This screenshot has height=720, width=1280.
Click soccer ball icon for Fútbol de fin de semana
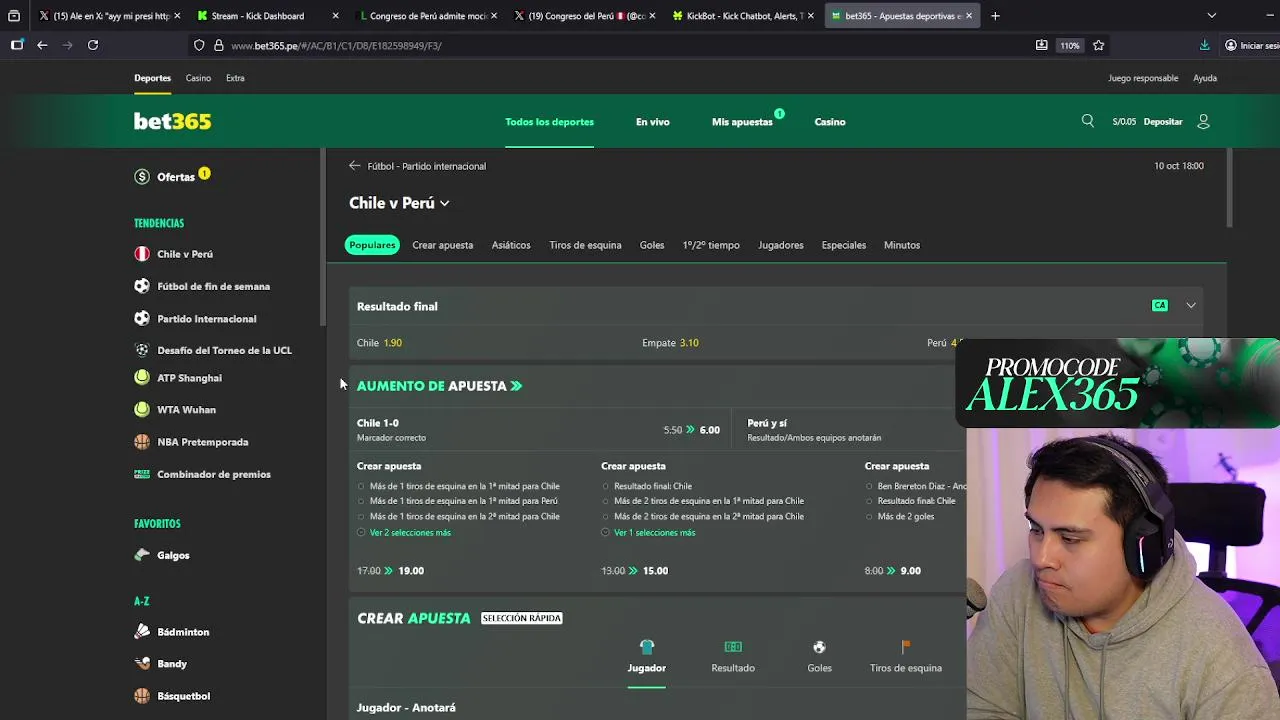pyautogui.click(x=142, y=286)
